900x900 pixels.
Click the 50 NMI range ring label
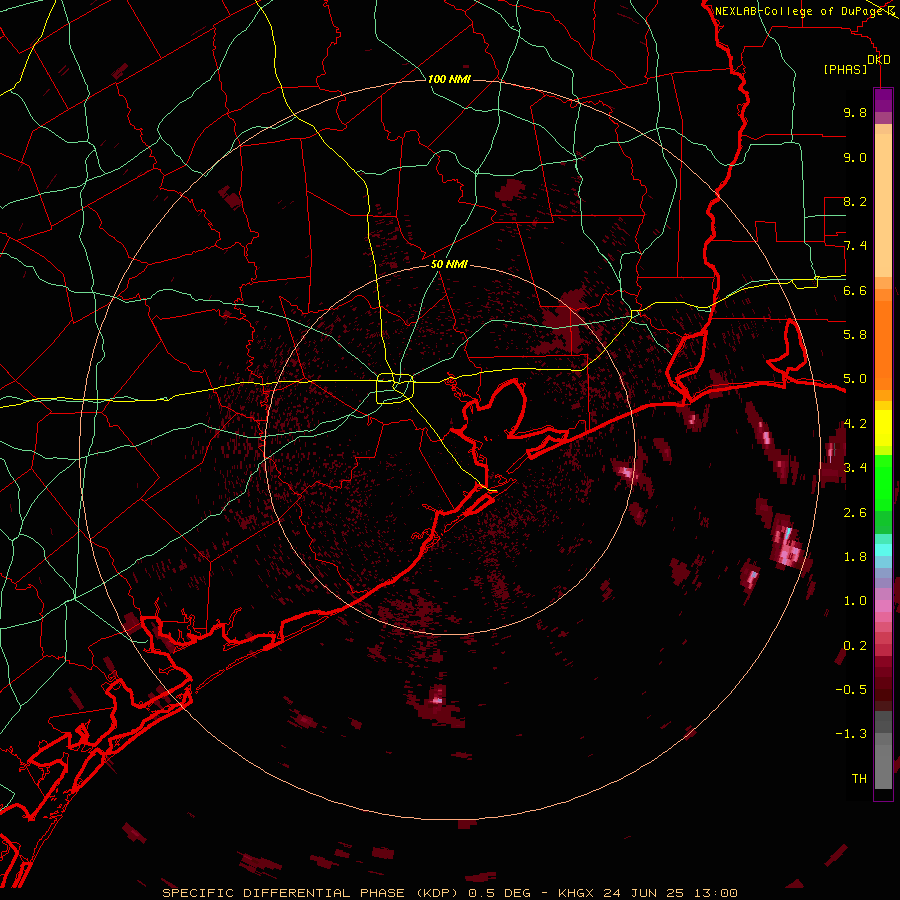(449, 264)
